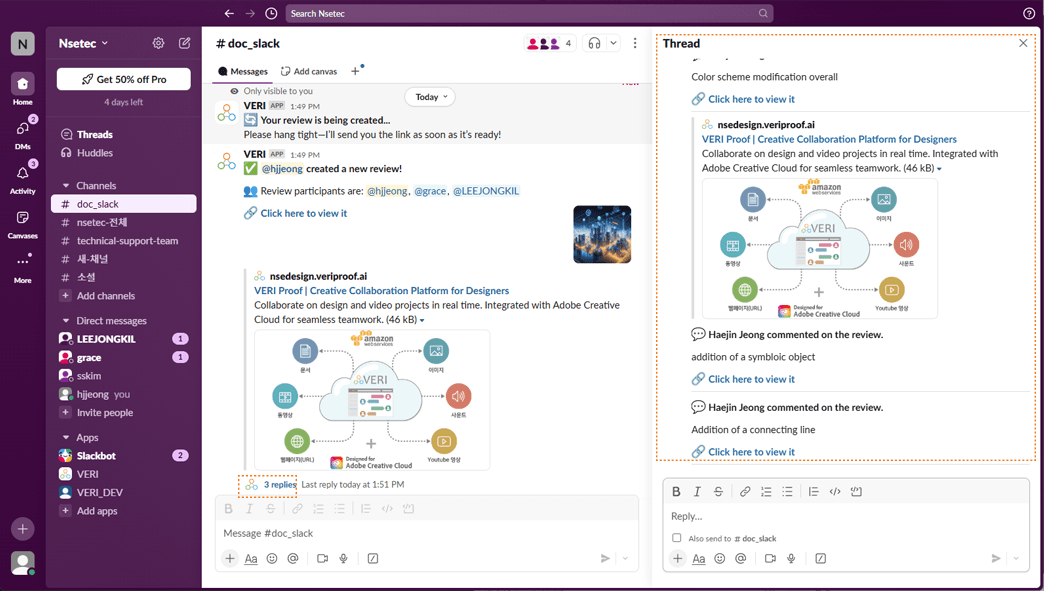Insert code block in thread reply toolbar
Image resolution: width=1044 pixels, height=591 pixels.
click(856, 492)
